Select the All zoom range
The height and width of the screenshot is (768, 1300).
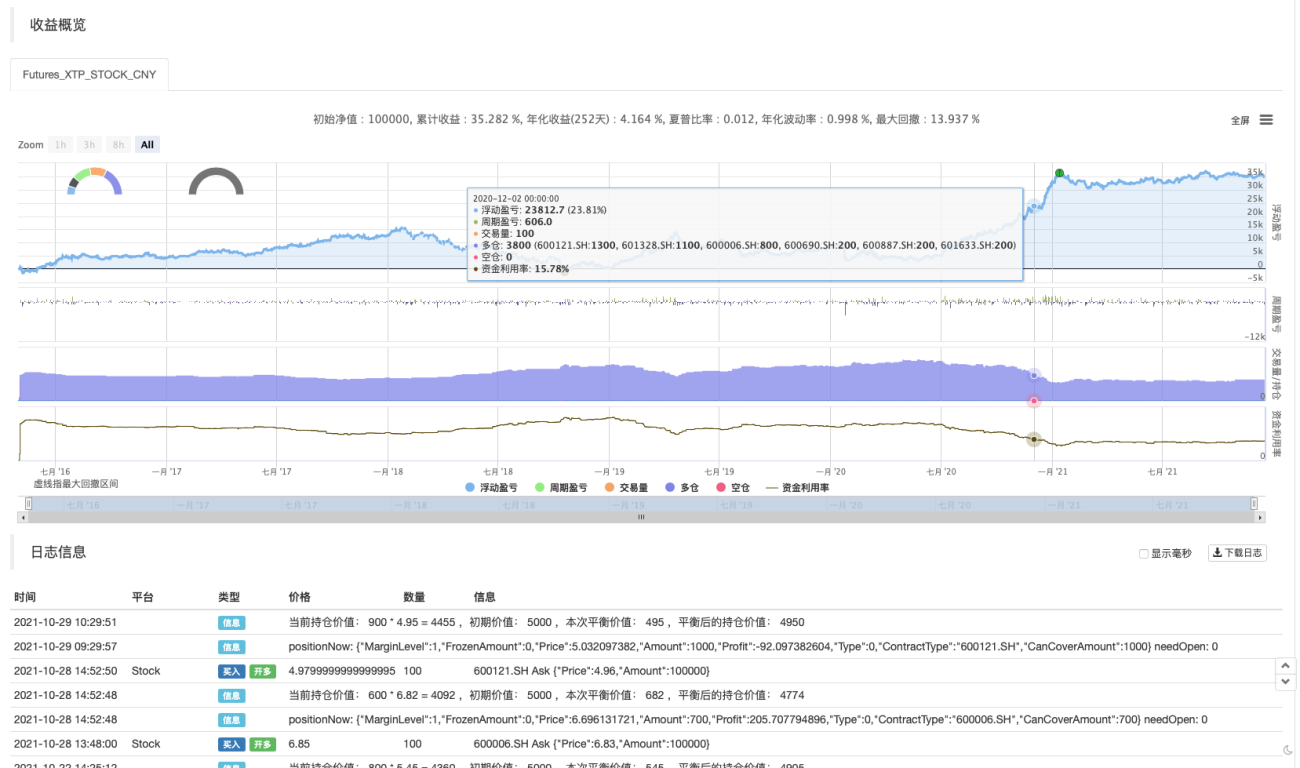coord(147,145)
